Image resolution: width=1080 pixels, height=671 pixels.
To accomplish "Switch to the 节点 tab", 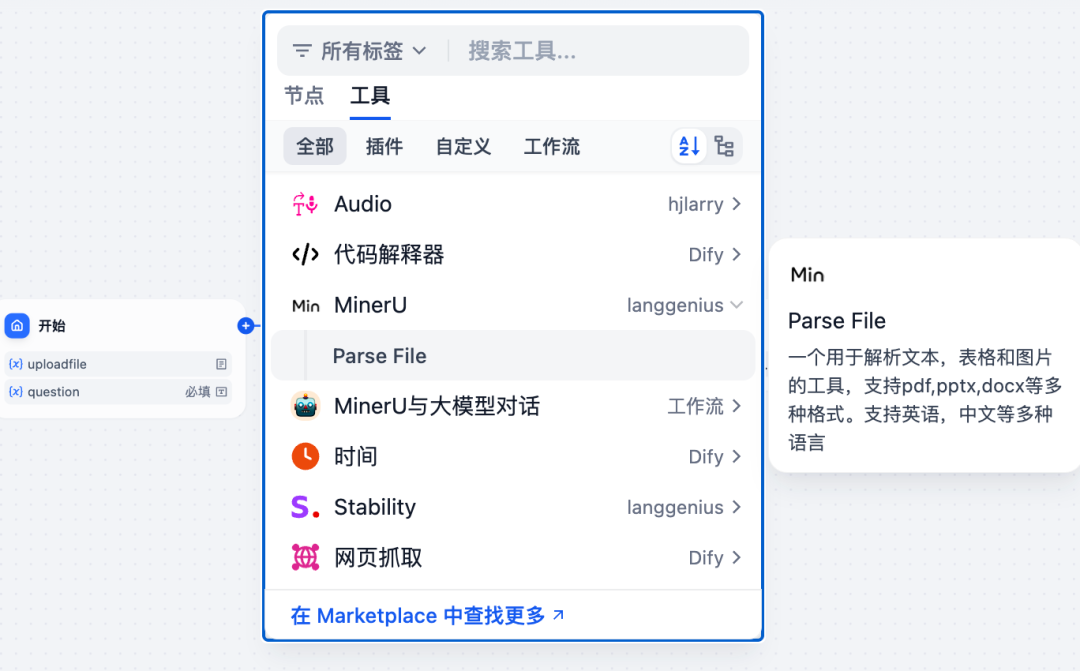I will [x=304, y=95].
